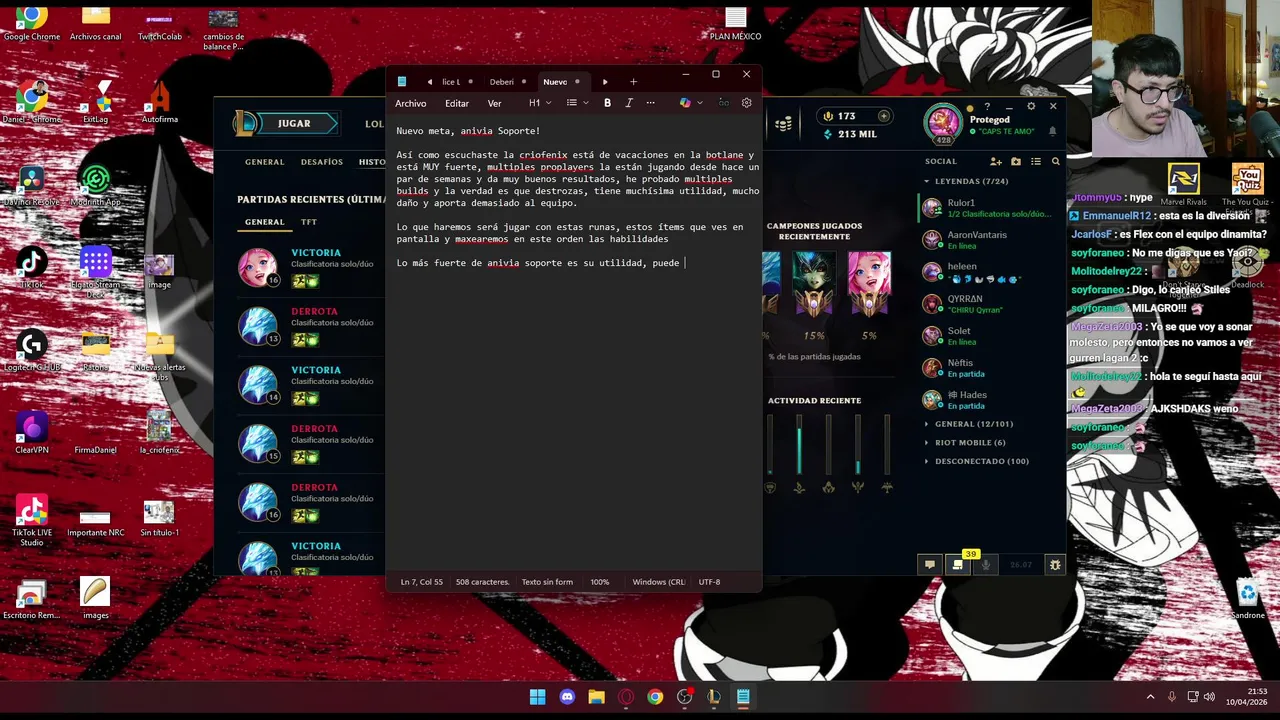Open ClearVPN desktop shortcut
Image resolution: width=1280 pixels, height=720 pixels.
[x=32, y=433]
